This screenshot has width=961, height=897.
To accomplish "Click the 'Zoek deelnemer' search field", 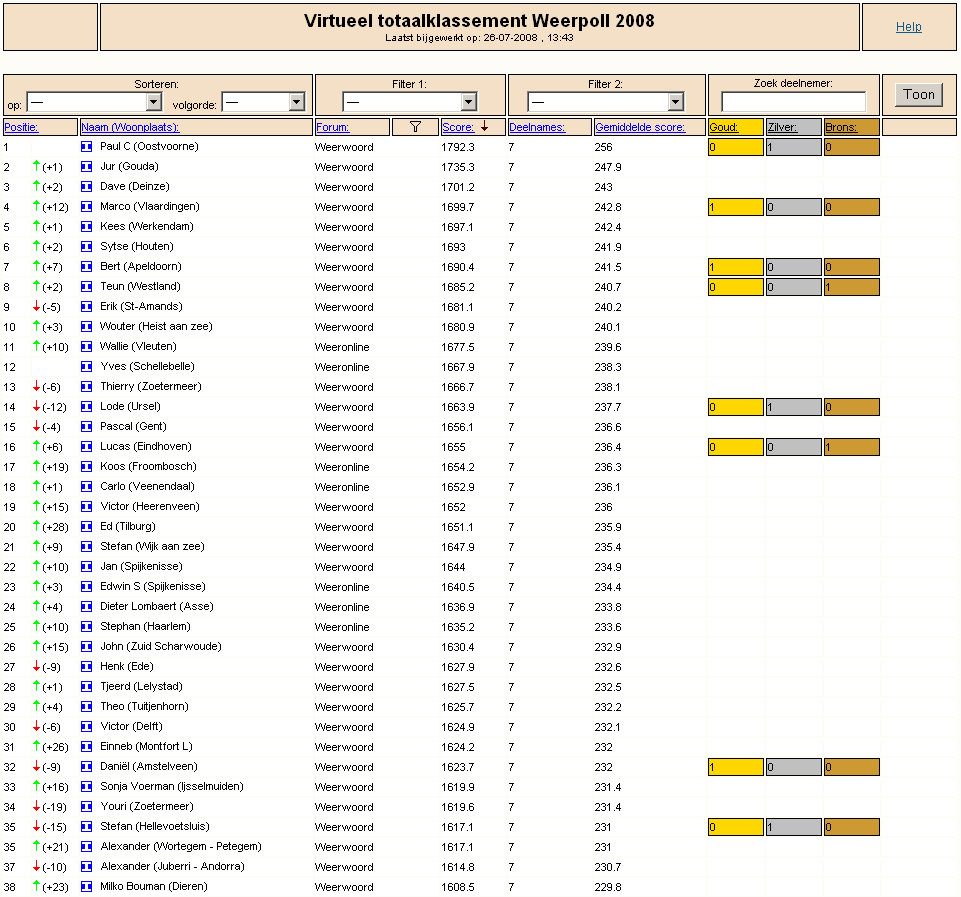I will (x=793, y=102).
